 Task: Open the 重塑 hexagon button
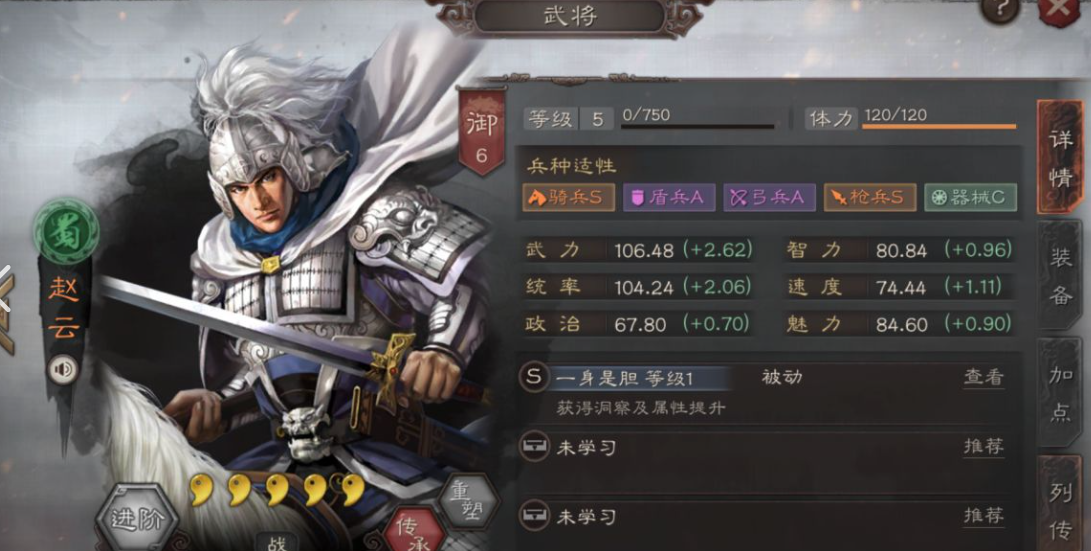[468, 502]
